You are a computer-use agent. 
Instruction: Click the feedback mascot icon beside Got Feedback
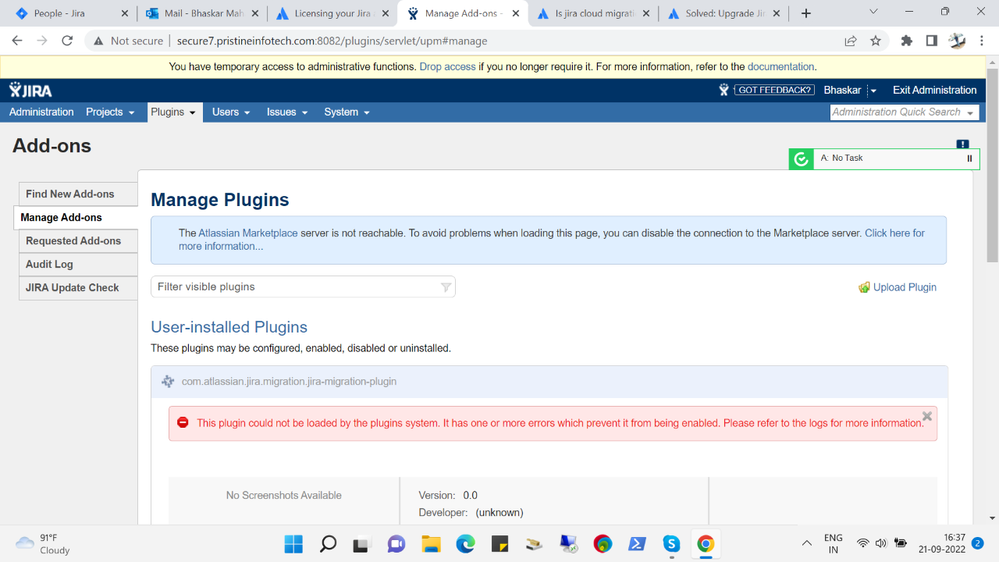pos(724,90)
